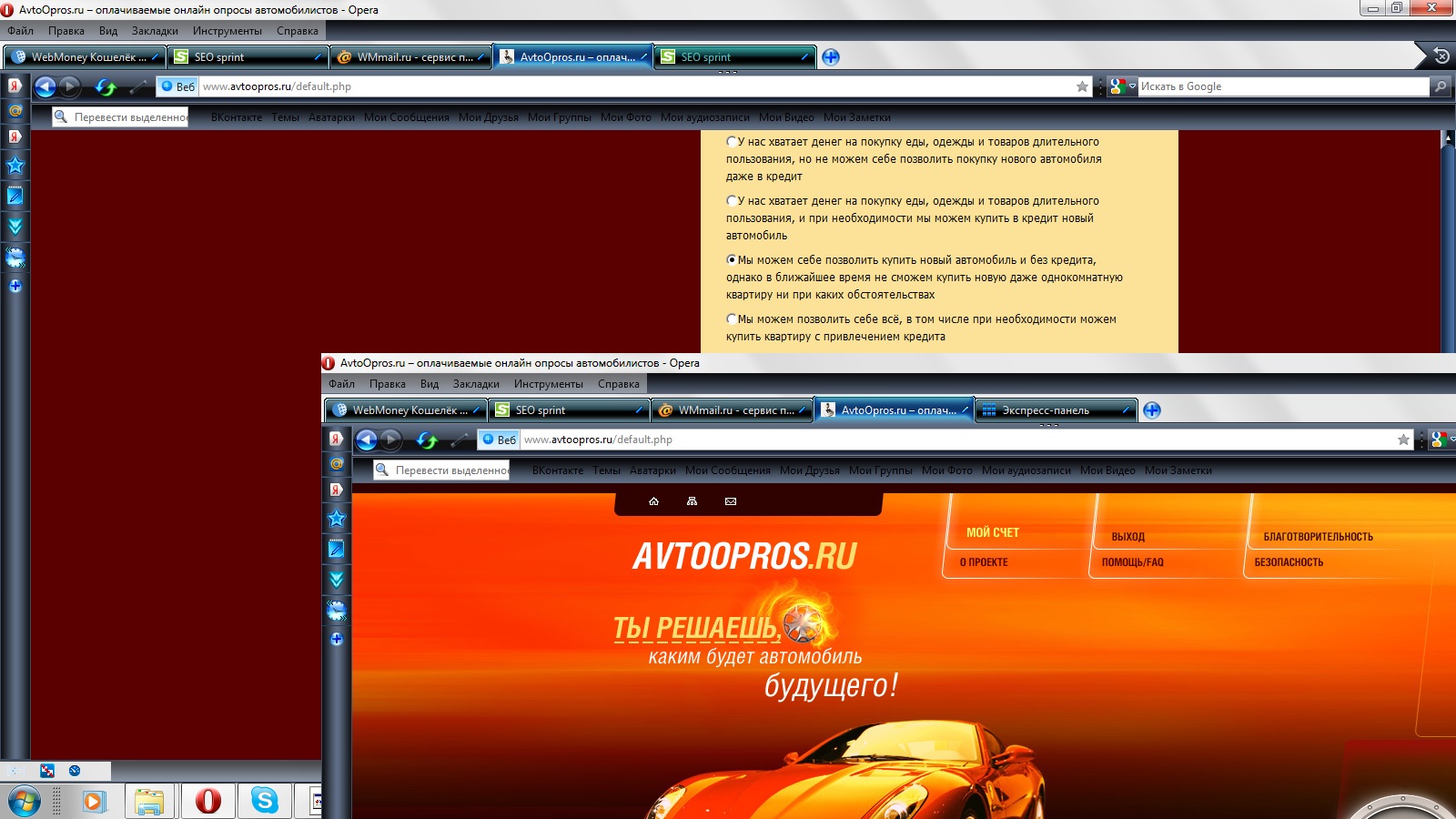Viewport: 1456px width, 819px height.
Task: Select option: can buy new car on credit
Action: point(732,201)
